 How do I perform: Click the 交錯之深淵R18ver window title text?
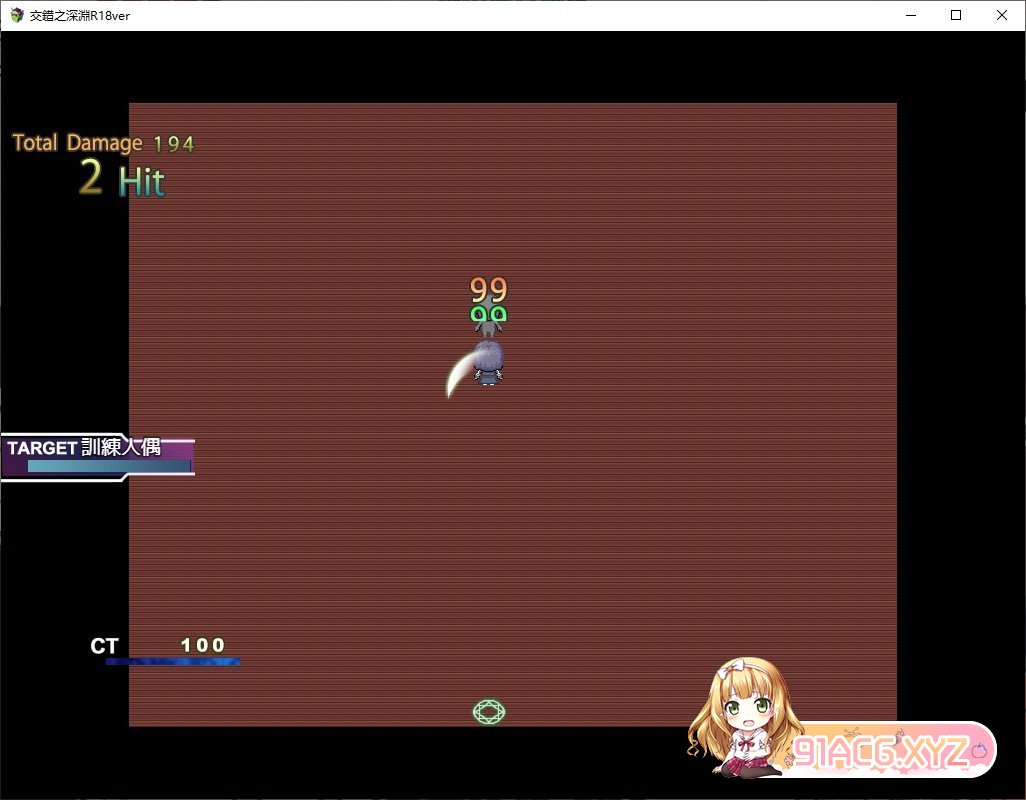click(x=80, y=15)
